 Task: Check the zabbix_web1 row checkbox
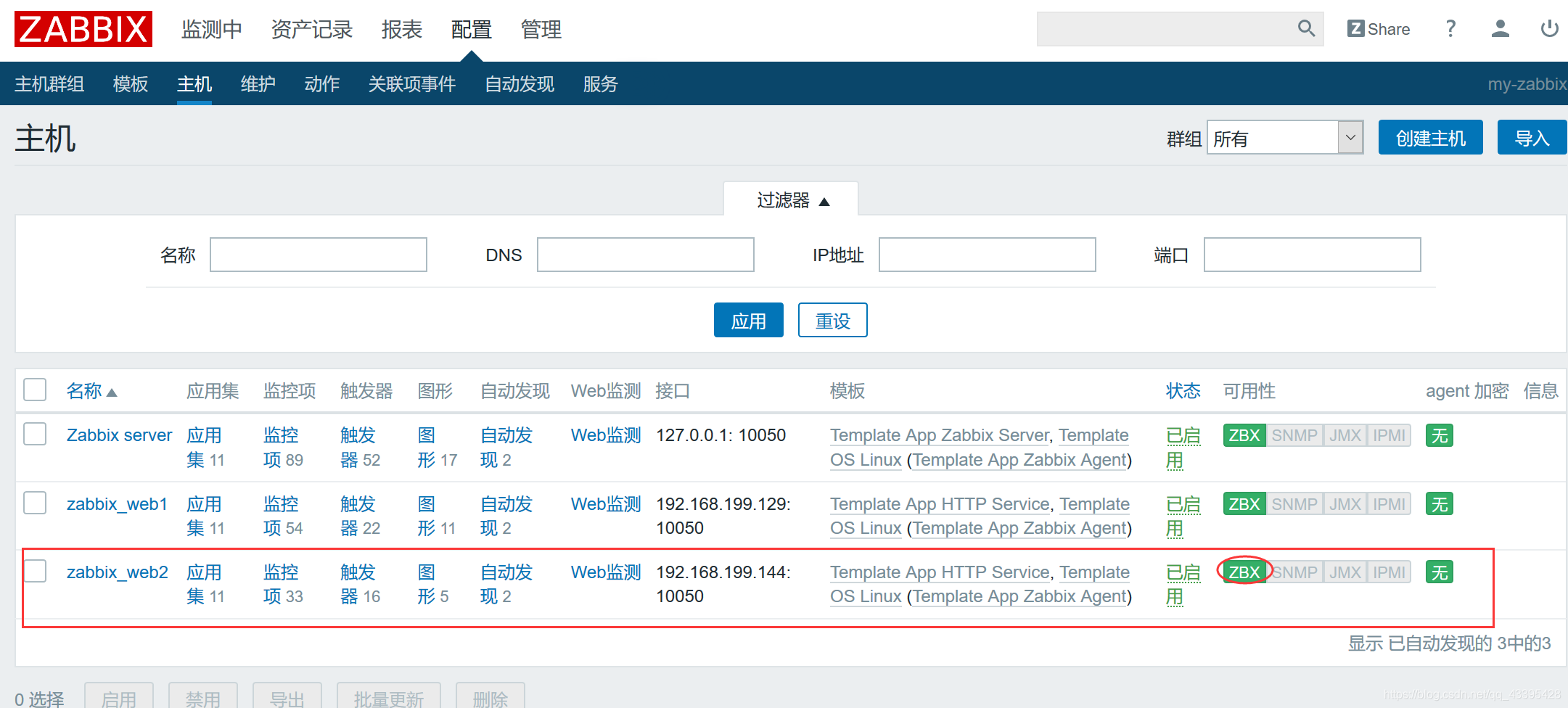pyautogui.click(x=35, y=502)
